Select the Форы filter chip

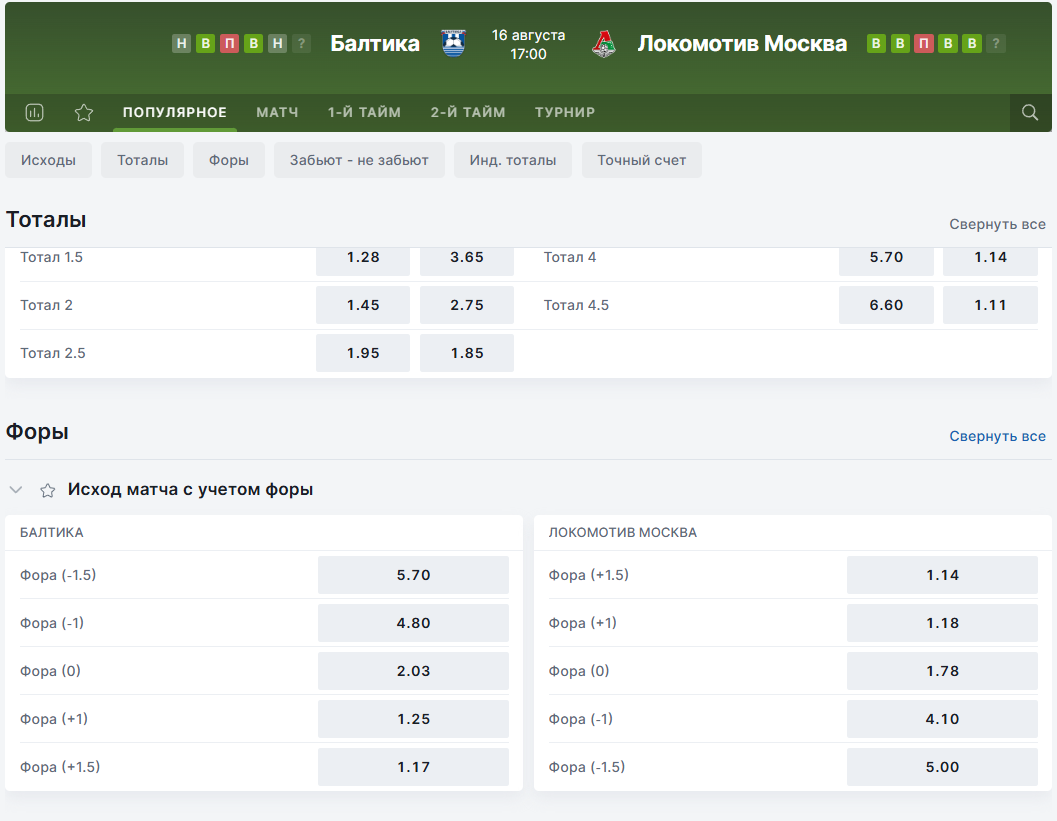point(229,160)
